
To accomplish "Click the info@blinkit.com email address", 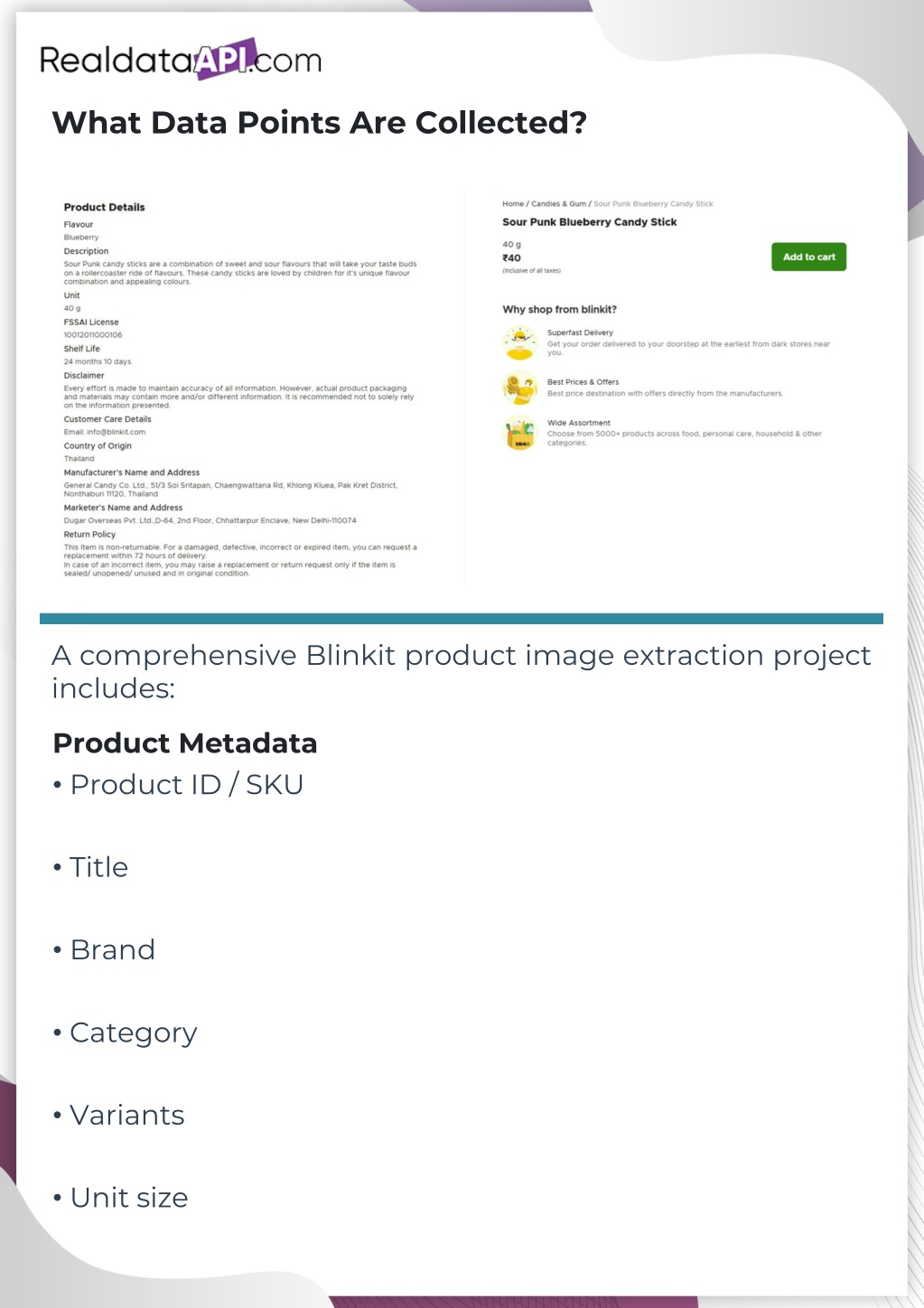I will point(116,432).
